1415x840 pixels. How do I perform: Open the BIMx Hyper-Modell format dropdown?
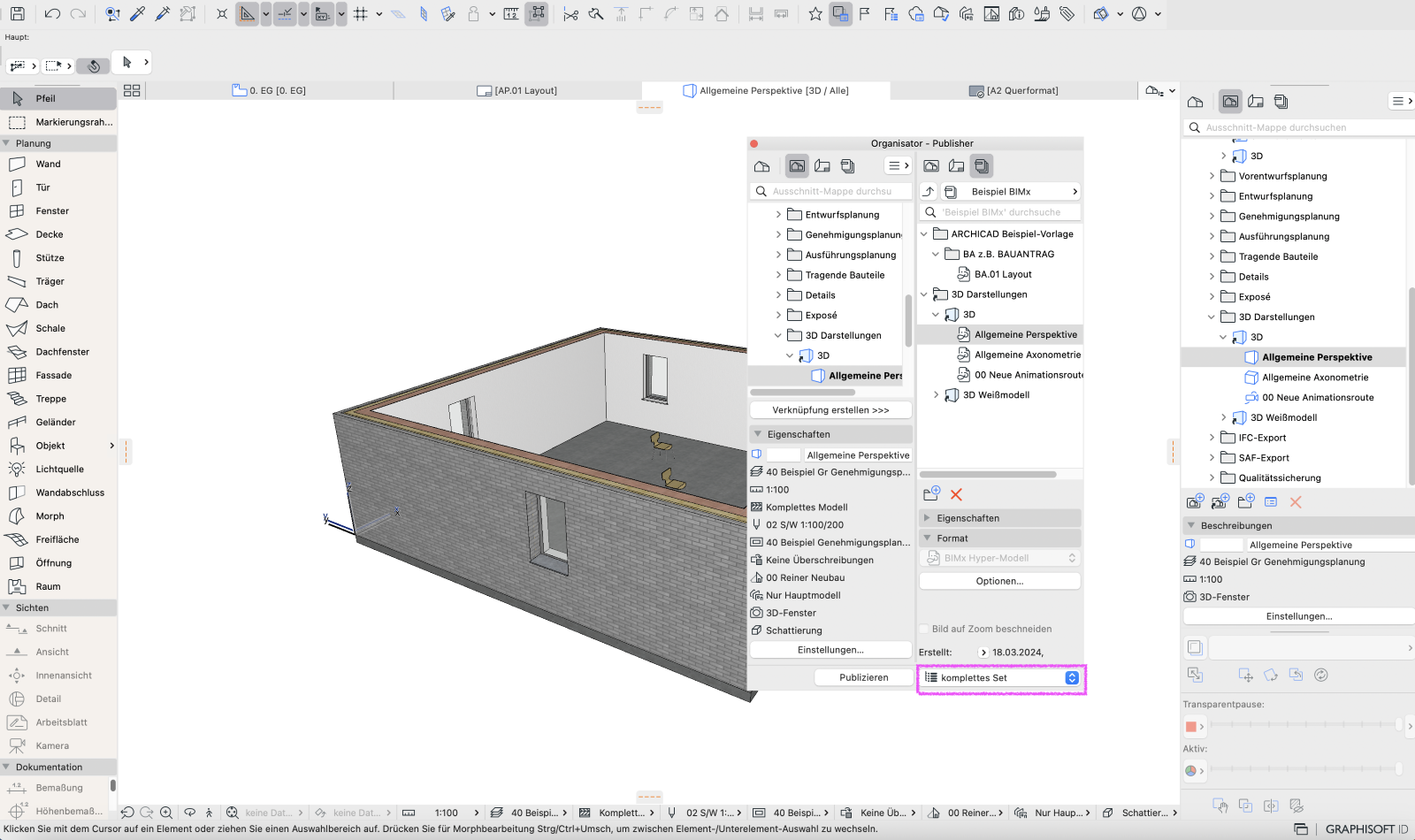click(x=1000, y=559)
